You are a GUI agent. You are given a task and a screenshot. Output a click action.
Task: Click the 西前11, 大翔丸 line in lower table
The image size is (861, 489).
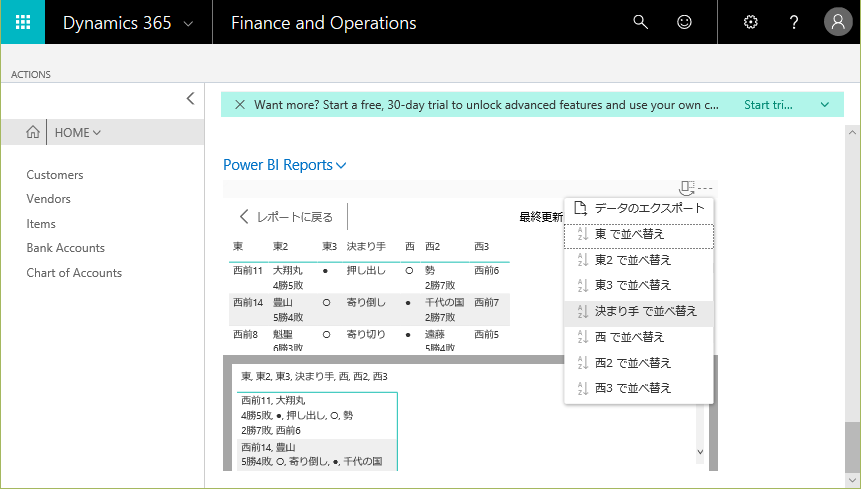point(273,401)
